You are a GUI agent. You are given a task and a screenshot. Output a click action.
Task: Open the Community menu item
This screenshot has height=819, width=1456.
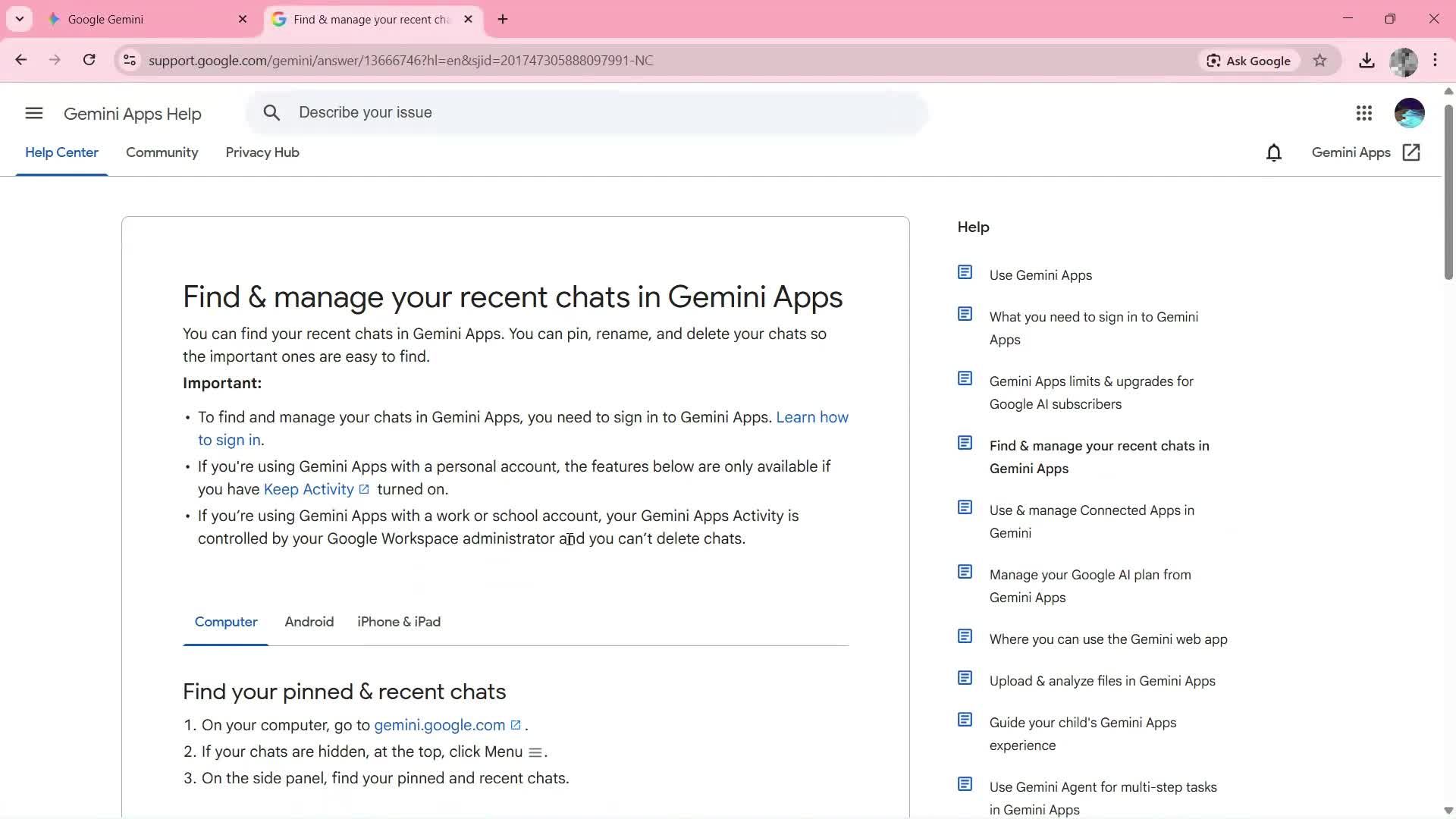point(162,152)
